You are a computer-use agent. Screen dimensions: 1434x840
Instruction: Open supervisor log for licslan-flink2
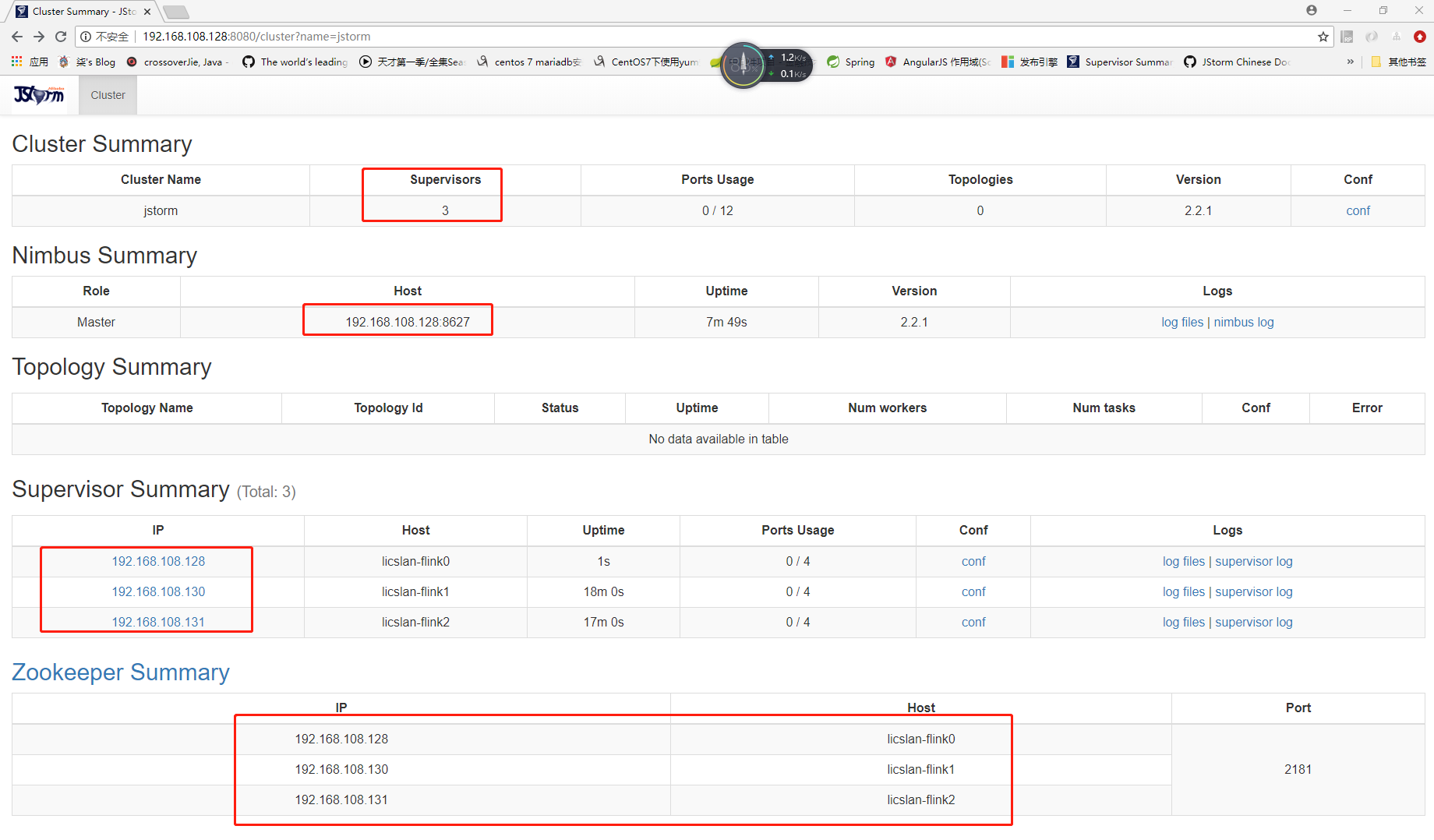point(1254,622)
